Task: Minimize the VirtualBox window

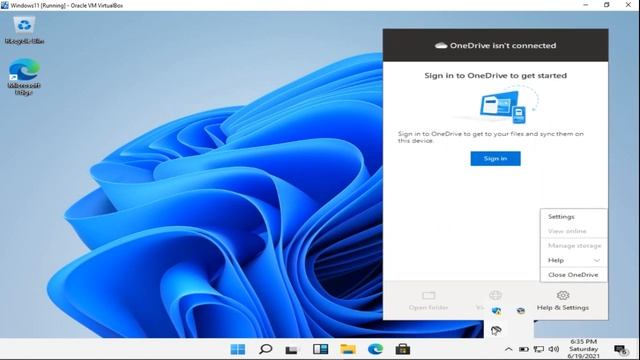Action: coord(586,5)
